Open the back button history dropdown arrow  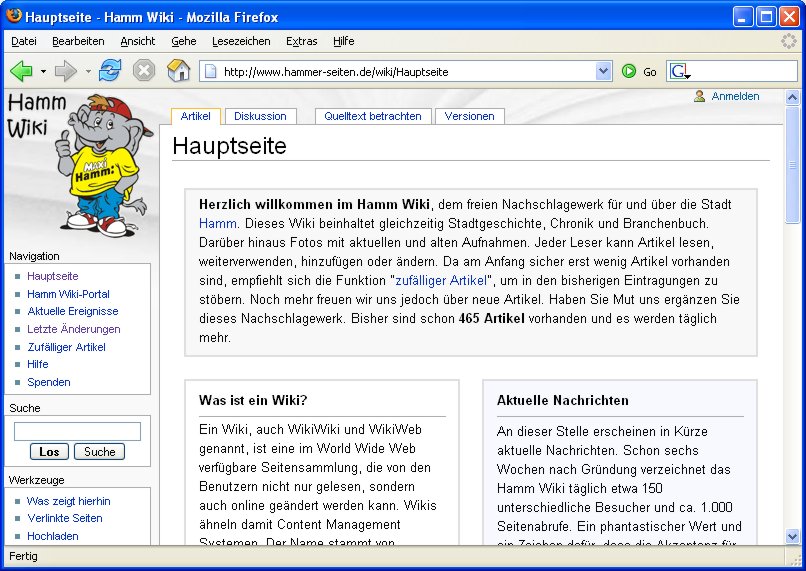tap(43, 72)
